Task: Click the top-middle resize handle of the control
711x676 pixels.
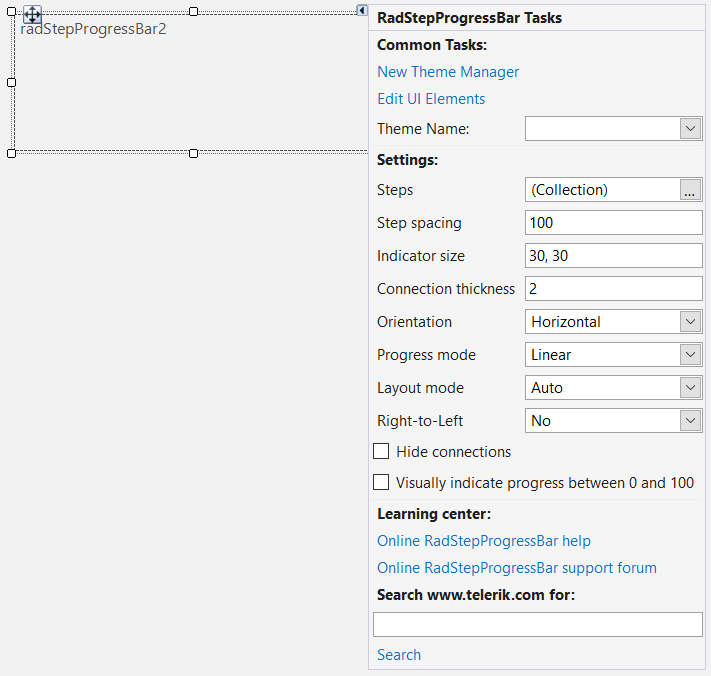Action: pos(194,11)
